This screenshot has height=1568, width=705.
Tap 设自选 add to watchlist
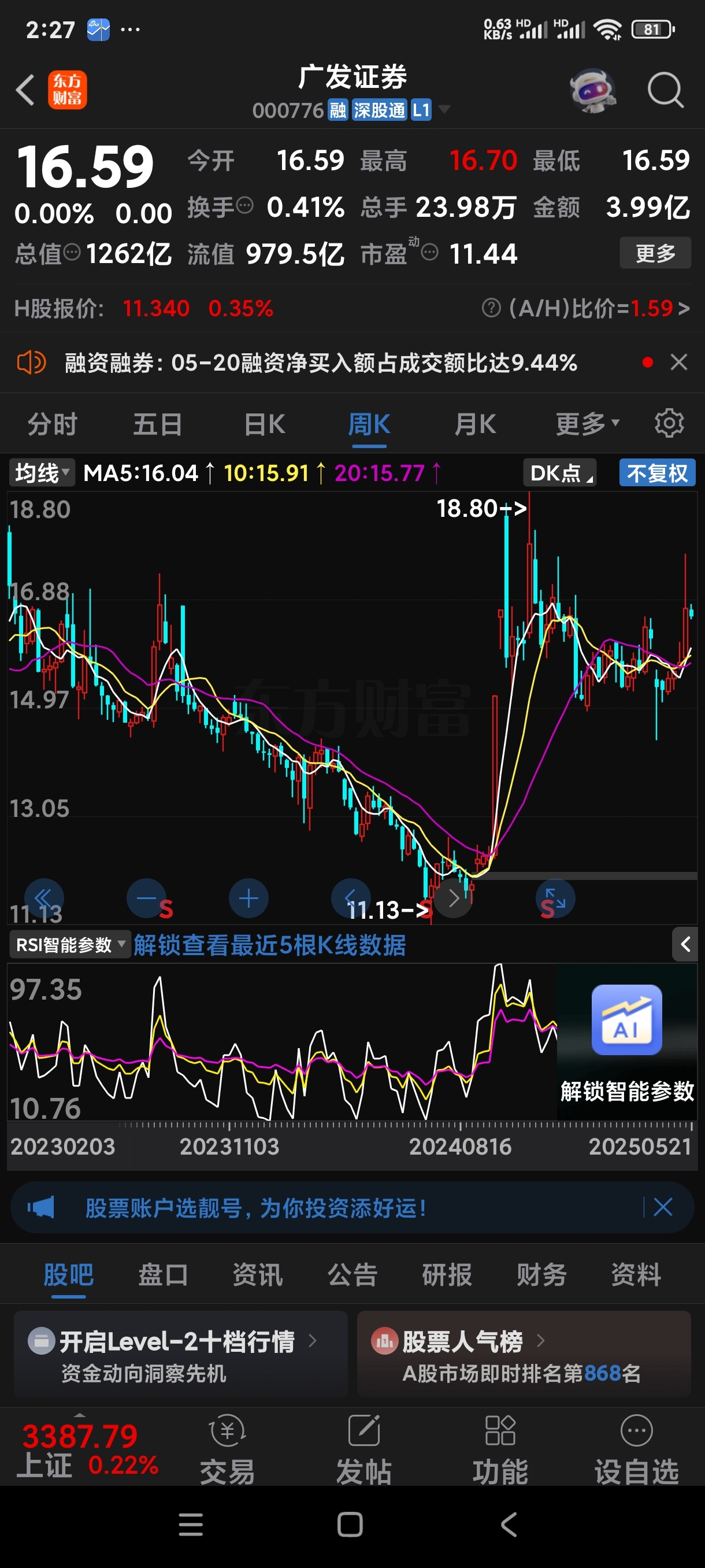tap(636, 1449)
